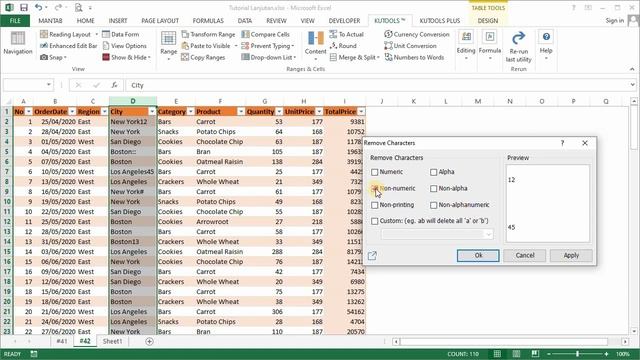
Task: Switch to KUTOOLS PLUS tab
Action: [x=440, y=20]
